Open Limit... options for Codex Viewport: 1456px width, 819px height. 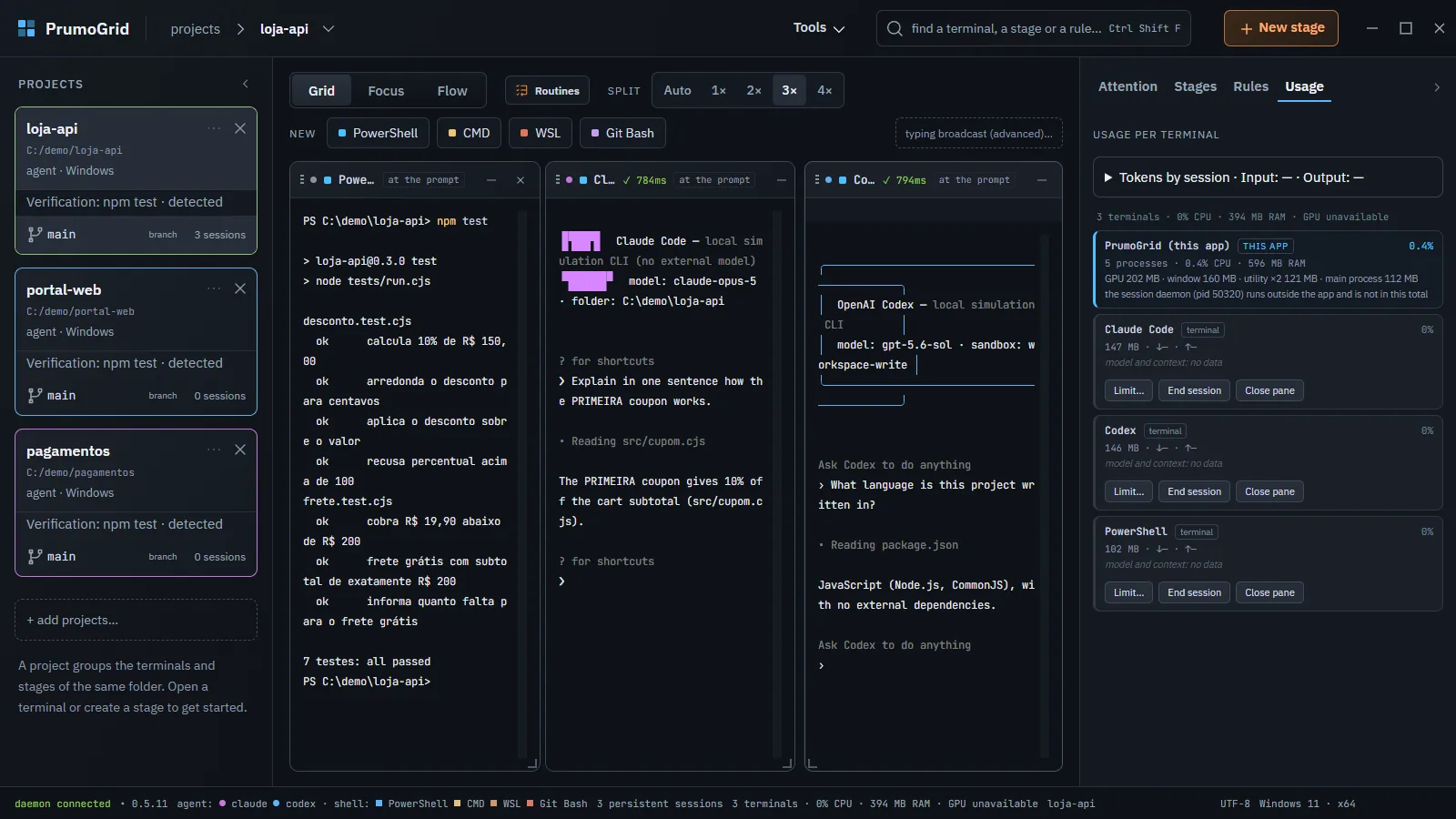[x=1128, y=491]
